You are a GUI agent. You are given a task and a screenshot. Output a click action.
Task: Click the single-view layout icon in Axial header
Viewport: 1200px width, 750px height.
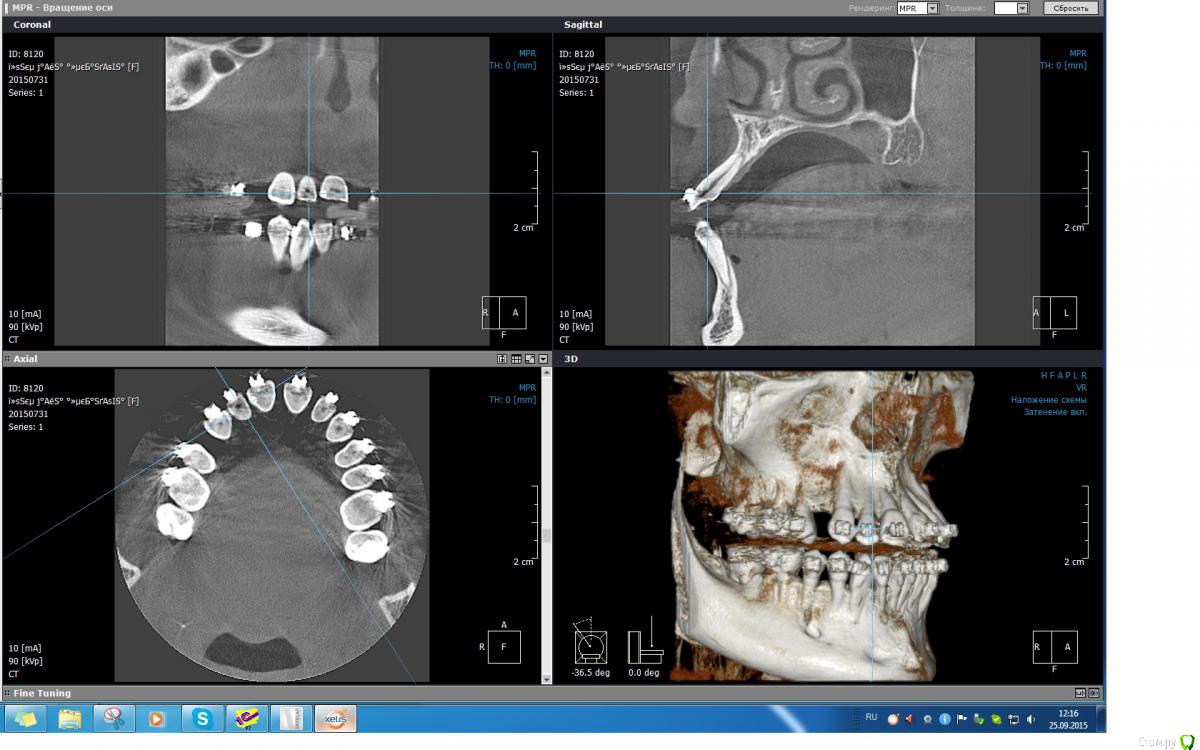point(503,358)
